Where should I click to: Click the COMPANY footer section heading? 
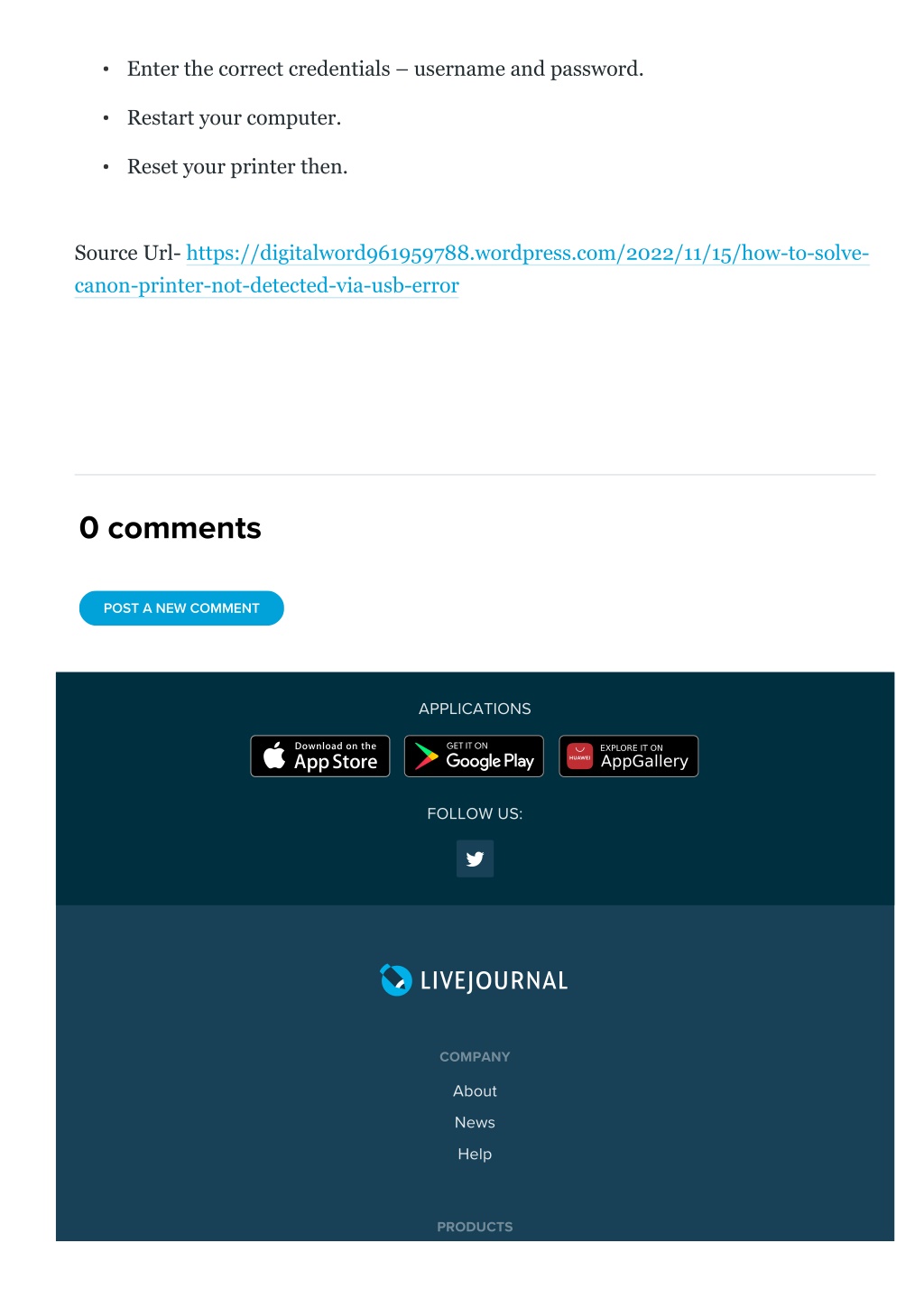(x=475, y=1057)
